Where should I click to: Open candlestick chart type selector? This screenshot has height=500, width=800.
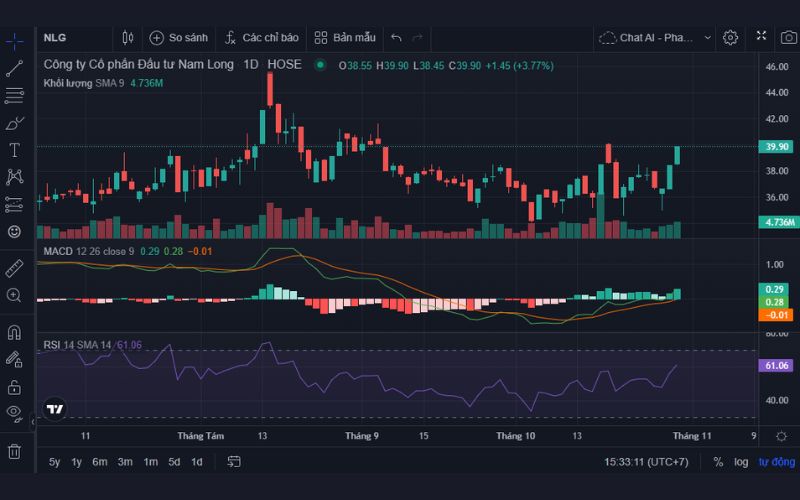pos(127,37)
